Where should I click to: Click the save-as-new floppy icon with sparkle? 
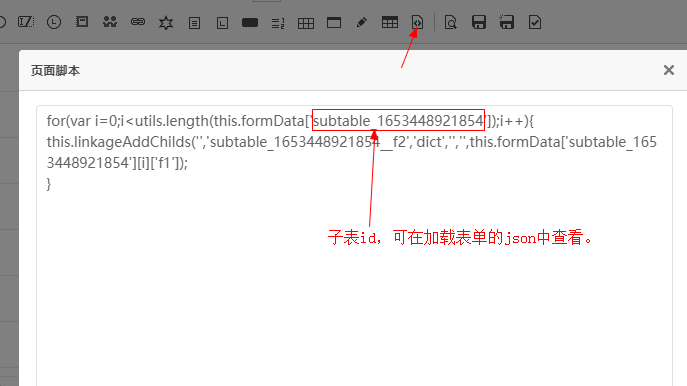[506, 22]
